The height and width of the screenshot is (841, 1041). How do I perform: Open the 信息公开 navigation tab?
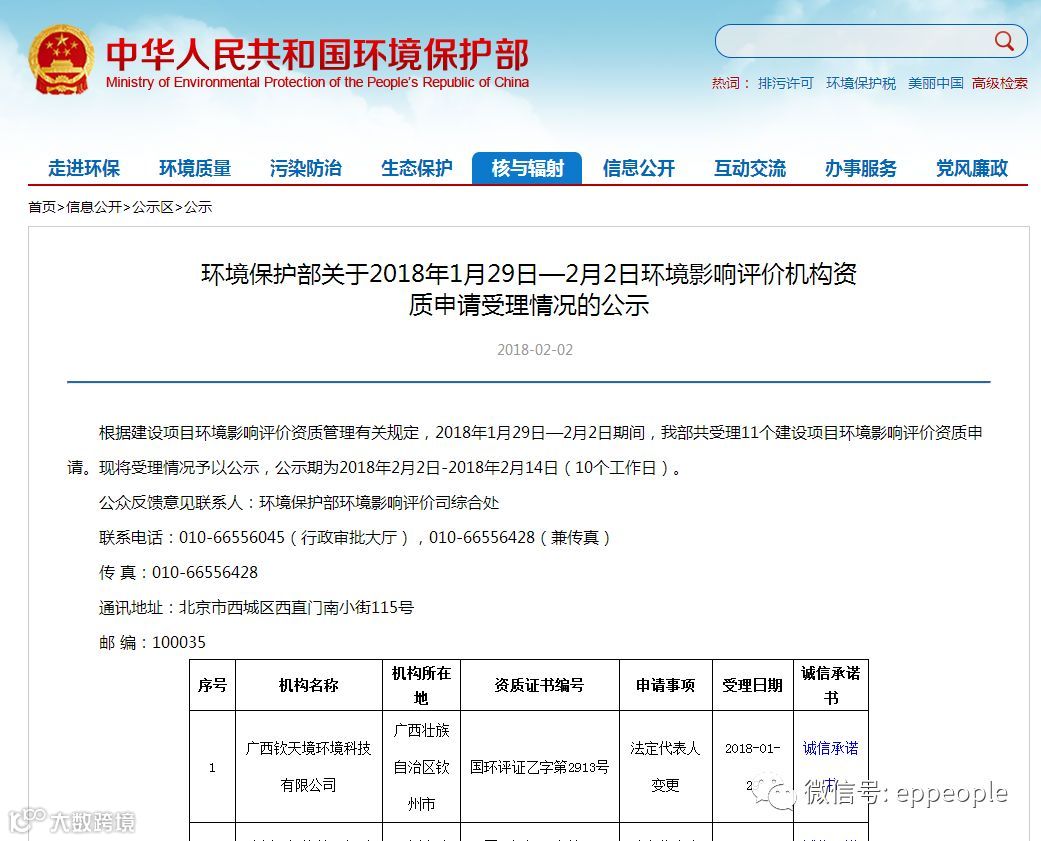point(639,168)
